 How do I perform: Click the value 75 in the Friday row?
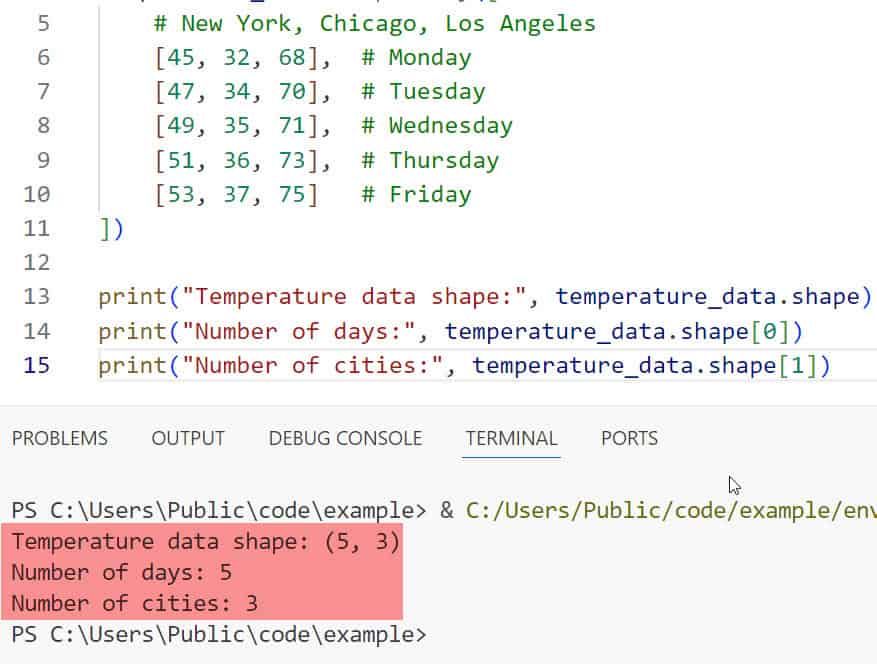(x=293, y=194)
